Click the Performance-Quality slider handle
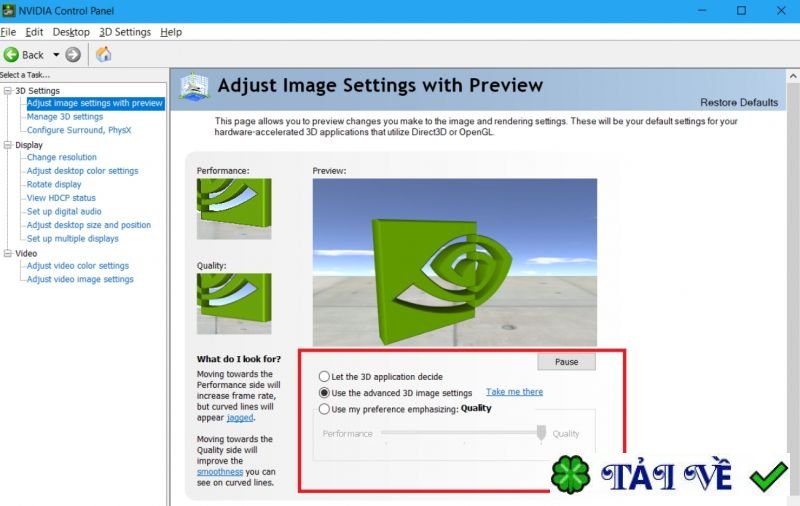 point(541,434)
